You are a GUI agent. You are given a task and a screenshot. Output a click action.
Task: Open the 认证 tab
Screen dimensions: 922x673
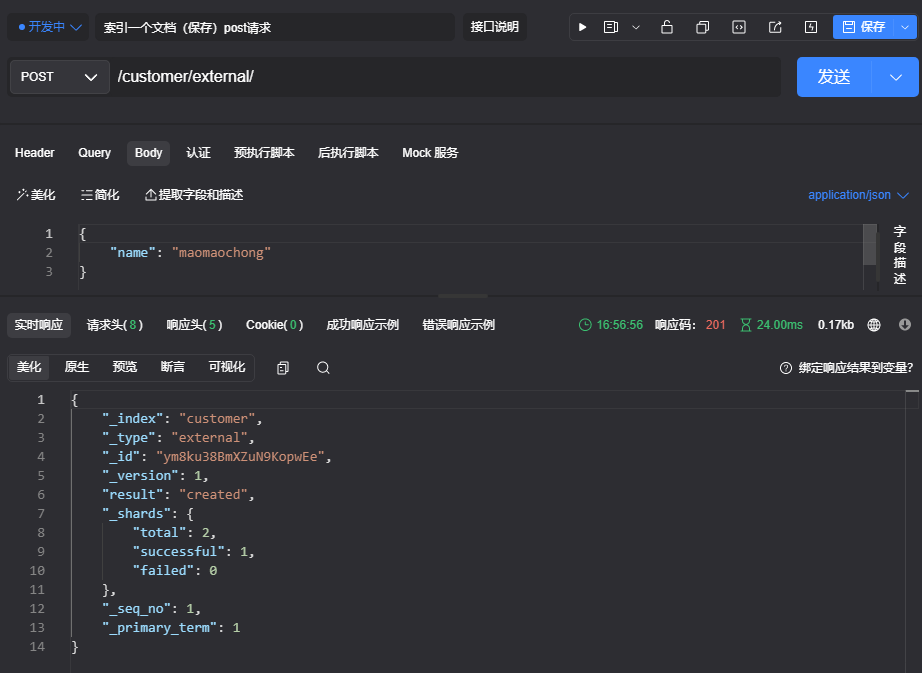coord(198,153)
